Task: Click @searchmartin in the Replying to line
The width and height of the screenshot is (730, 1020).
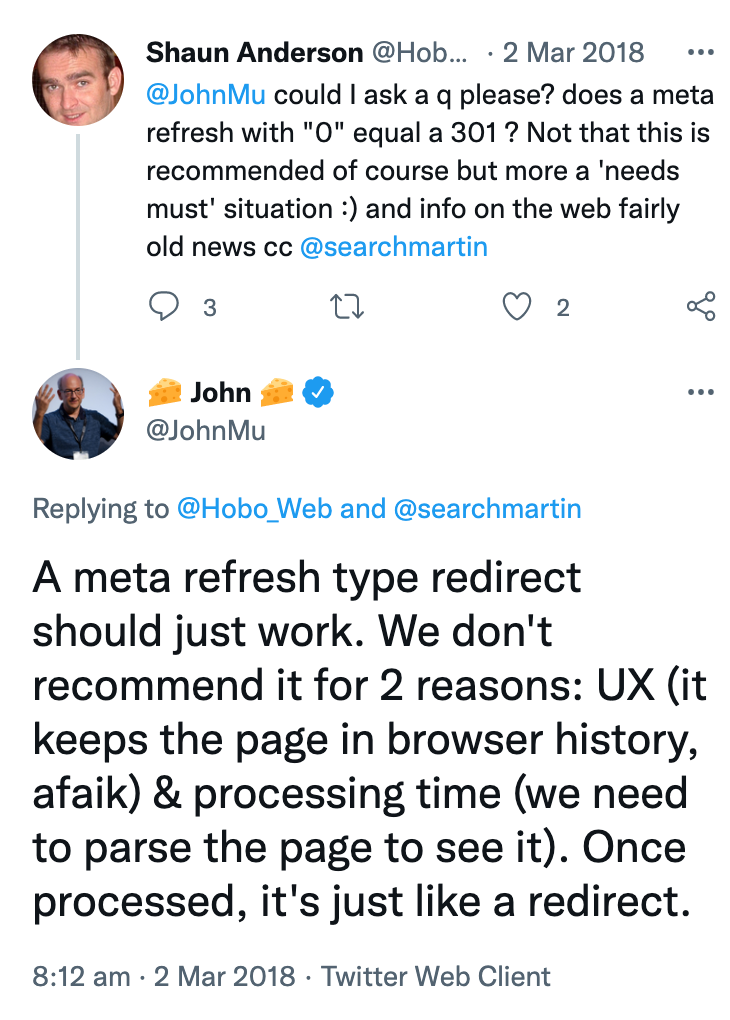Action: (488, 508)
